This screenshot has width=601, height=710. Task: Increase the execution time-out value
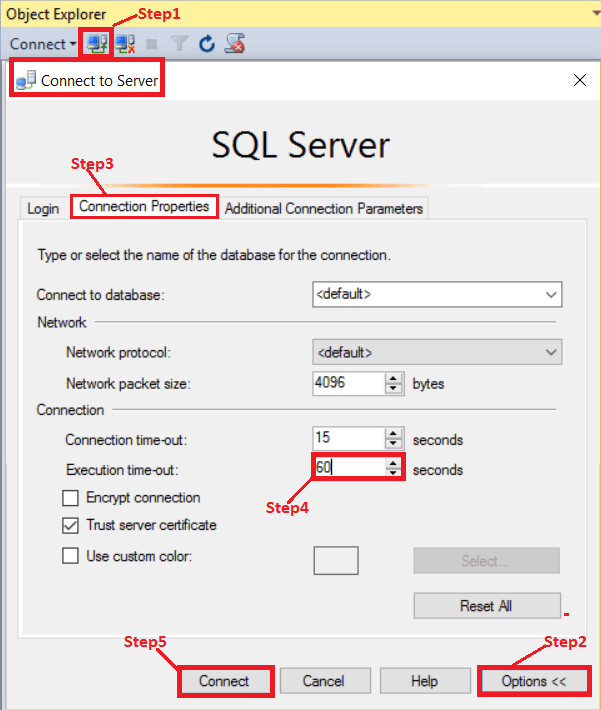click(393, 463)
